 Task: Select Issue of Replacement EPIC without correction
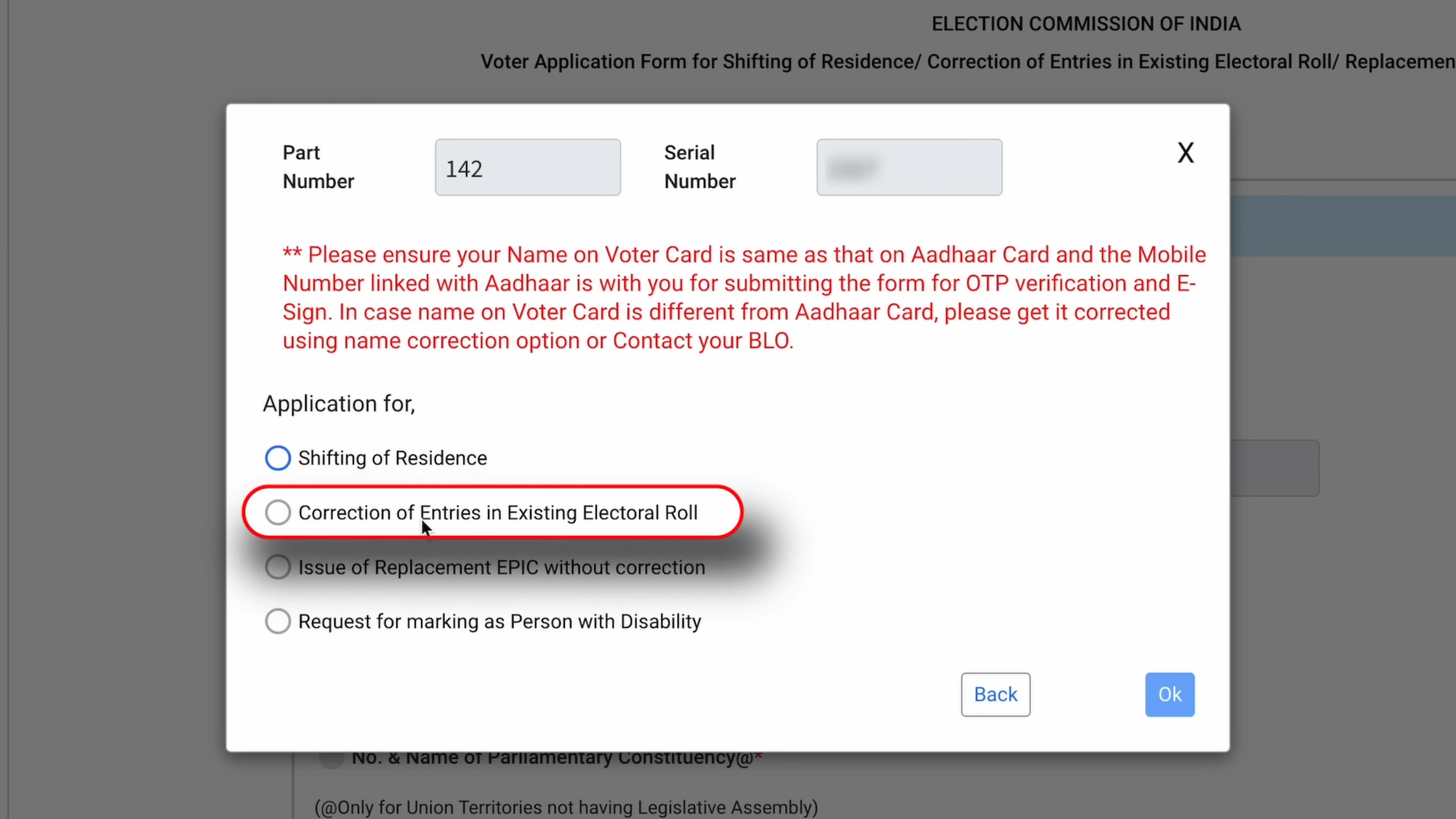278,566
